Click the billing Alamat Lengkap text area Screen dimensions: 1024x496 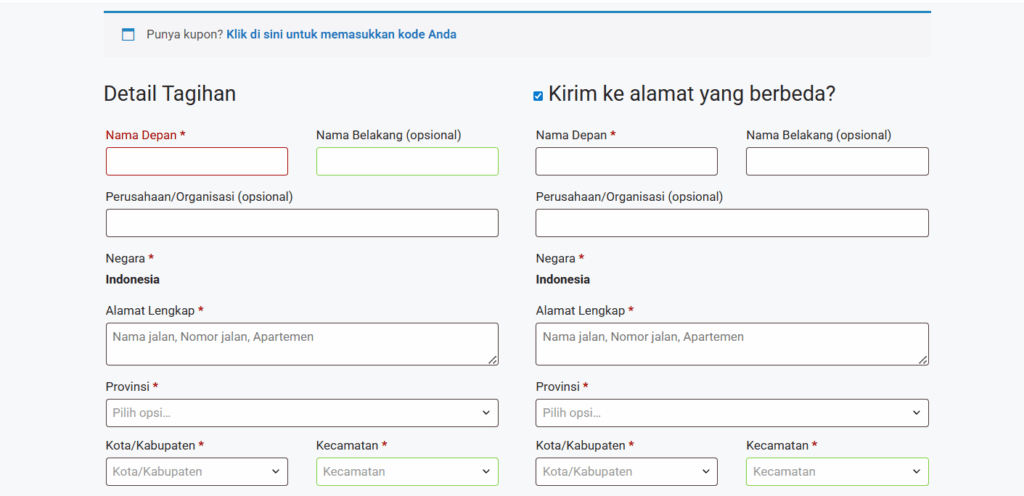pyautogui.click(x=302, y=344)
